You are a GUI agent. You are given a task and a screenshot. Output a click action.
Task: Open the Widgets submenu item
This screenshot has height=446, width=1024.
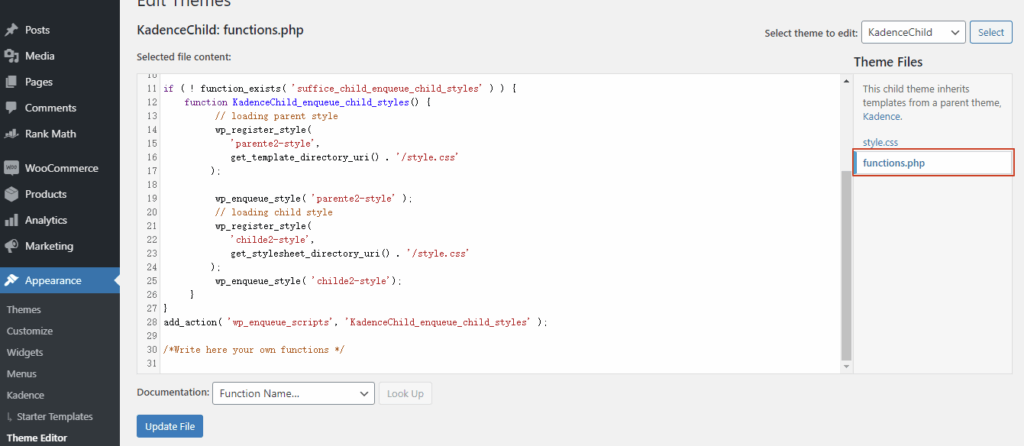(x=24, y=353)
